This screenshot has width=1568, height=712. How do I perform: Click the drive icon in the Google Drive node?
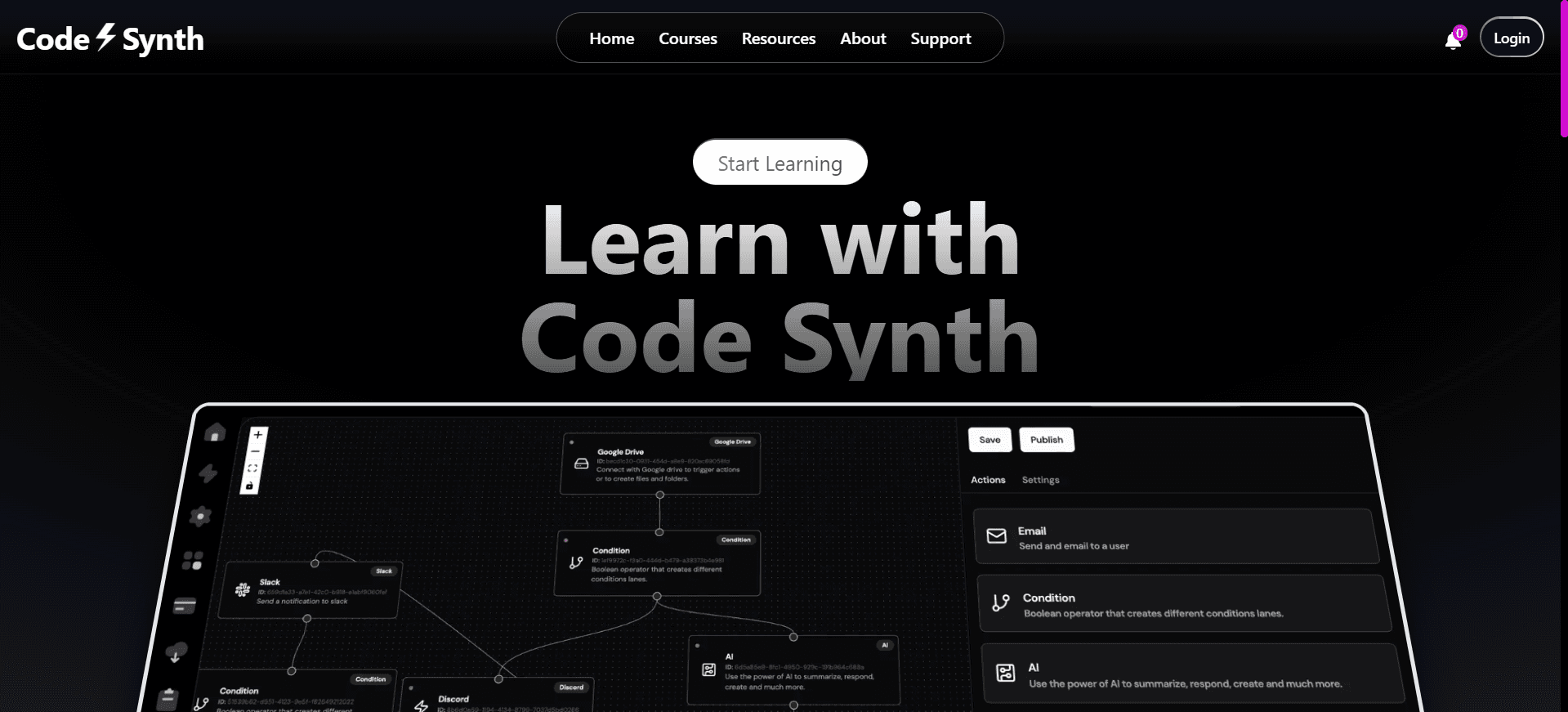click(x=582, y=463)
